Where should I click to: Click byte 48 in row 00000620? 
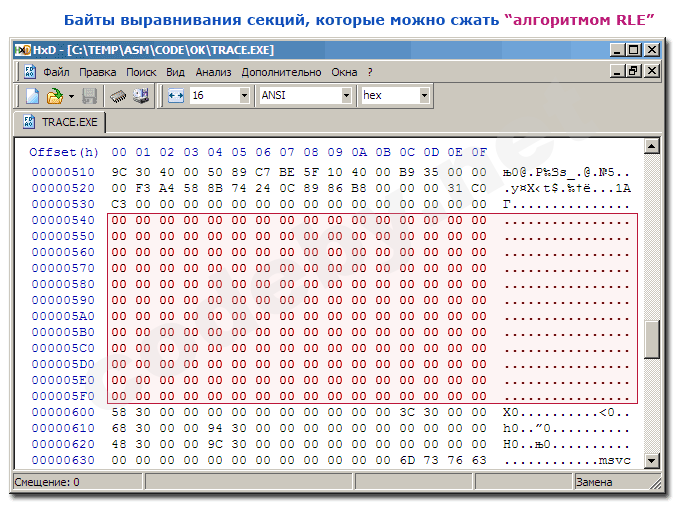coord(119,444)
